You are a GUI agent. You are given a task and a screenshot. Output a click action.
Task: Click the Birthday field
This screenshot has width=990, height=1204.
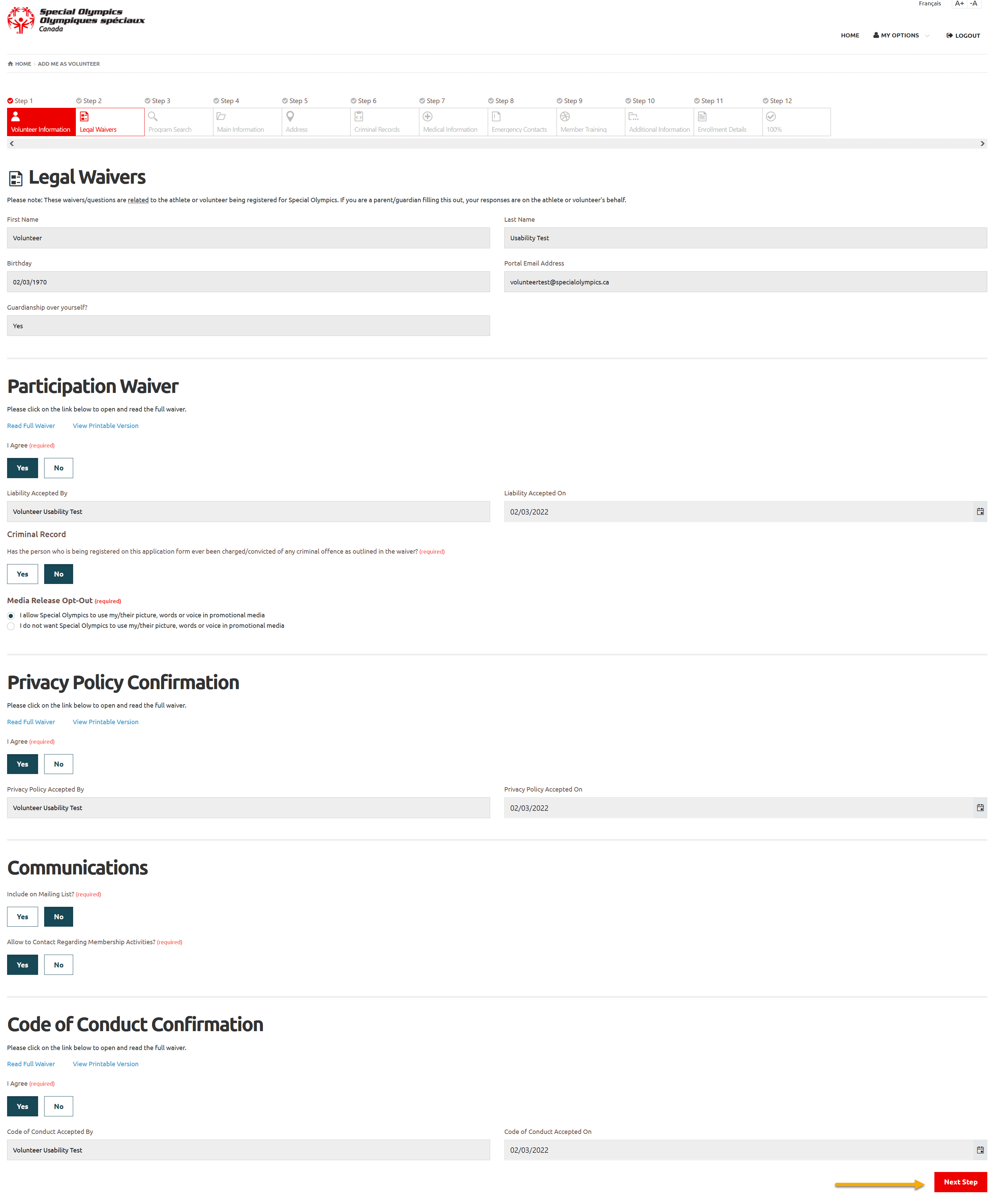click(248, 282)
